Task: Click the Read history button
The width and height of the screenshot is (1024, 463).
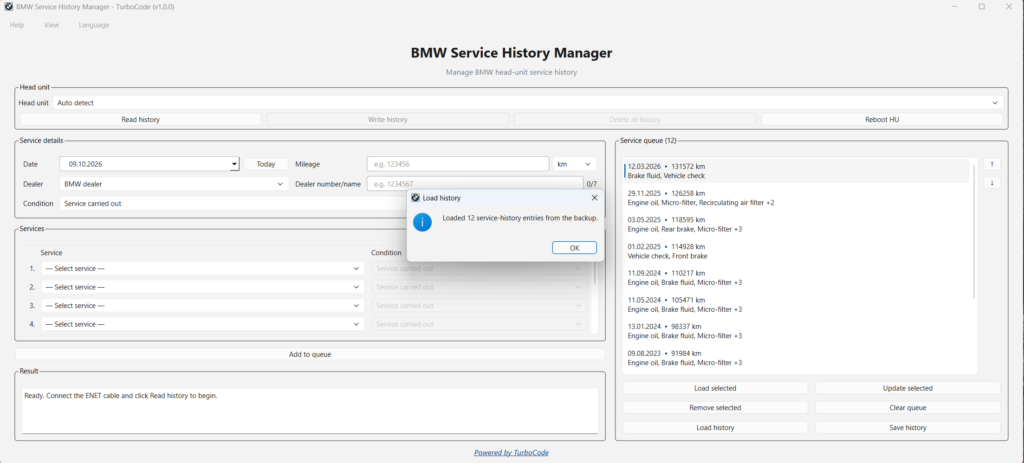Action: click(140, 120)
